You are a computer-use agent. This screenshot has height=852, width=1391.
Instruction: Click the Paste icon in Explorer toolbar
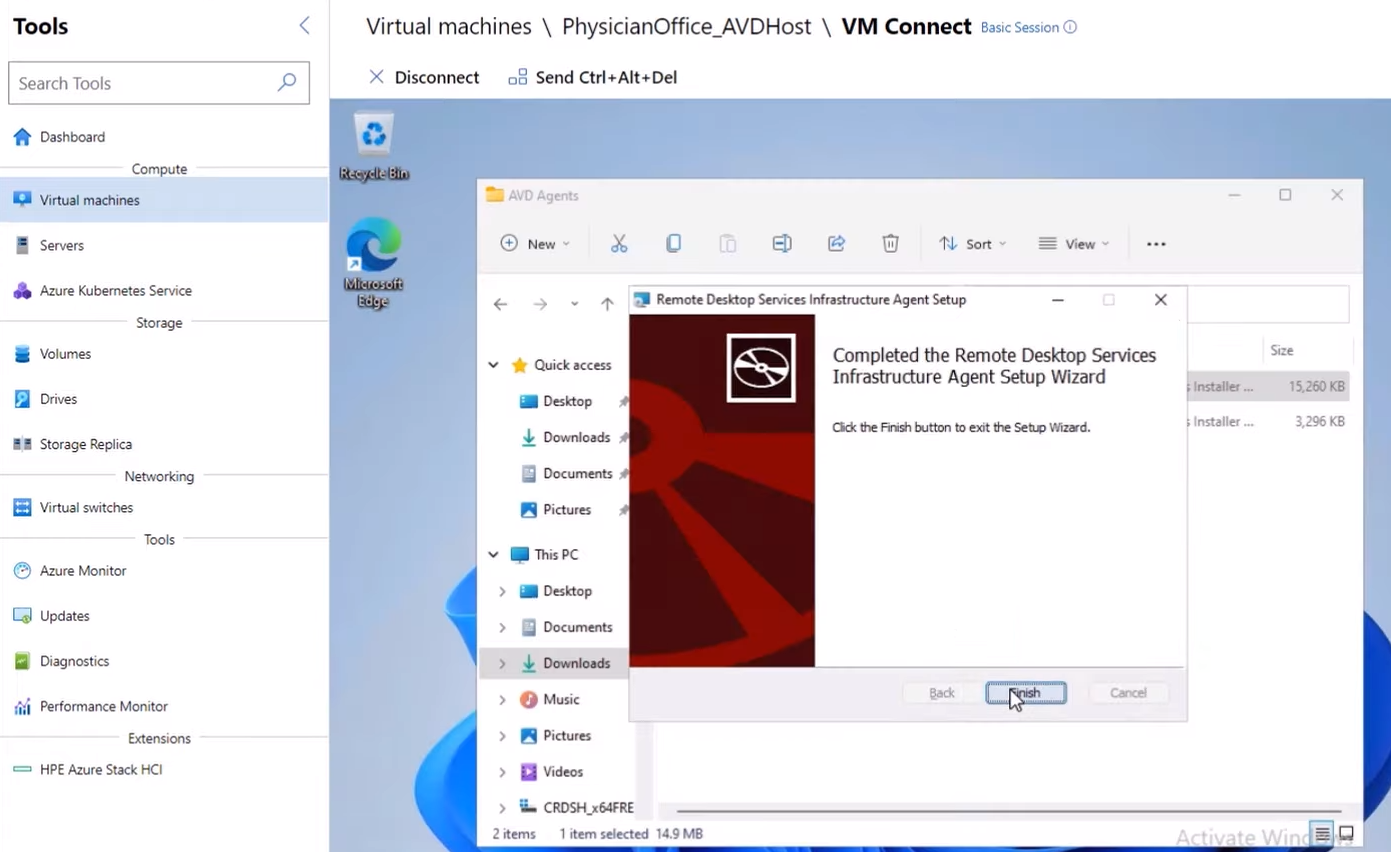click(x=728, y=244)
